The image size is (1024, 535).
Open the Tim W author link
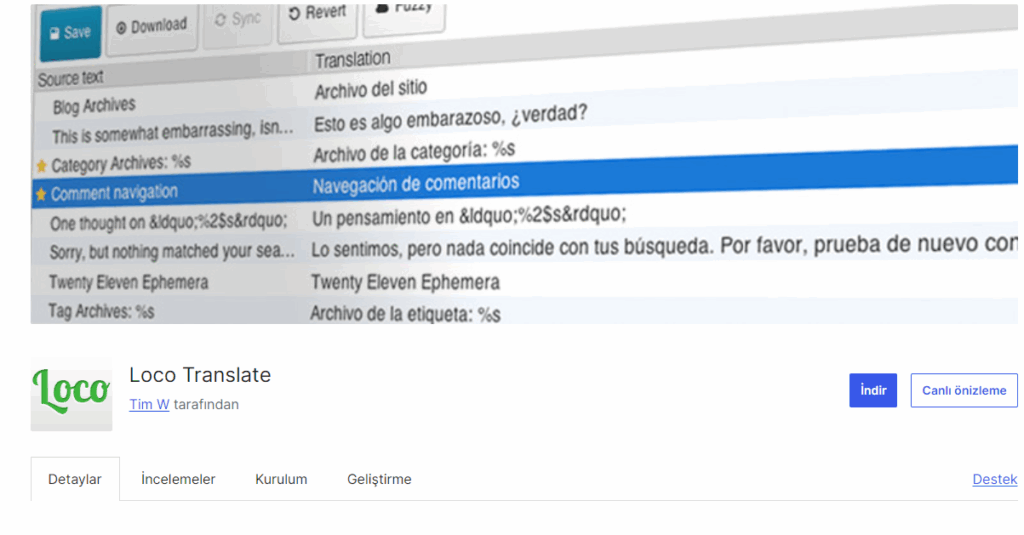(x=149, y=404)
